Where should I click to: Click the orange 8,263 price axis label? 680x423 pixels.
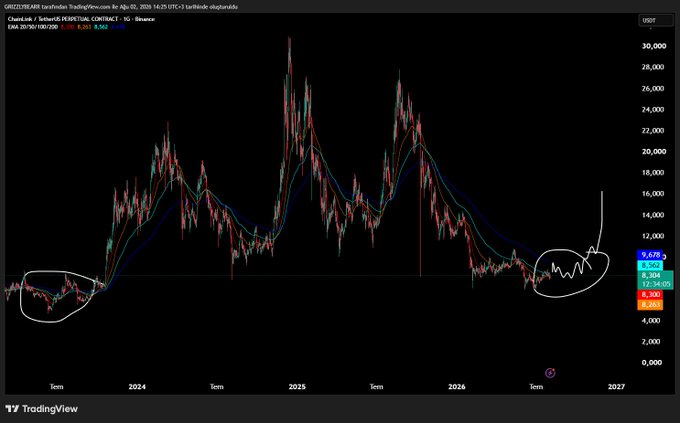point(650,305)
